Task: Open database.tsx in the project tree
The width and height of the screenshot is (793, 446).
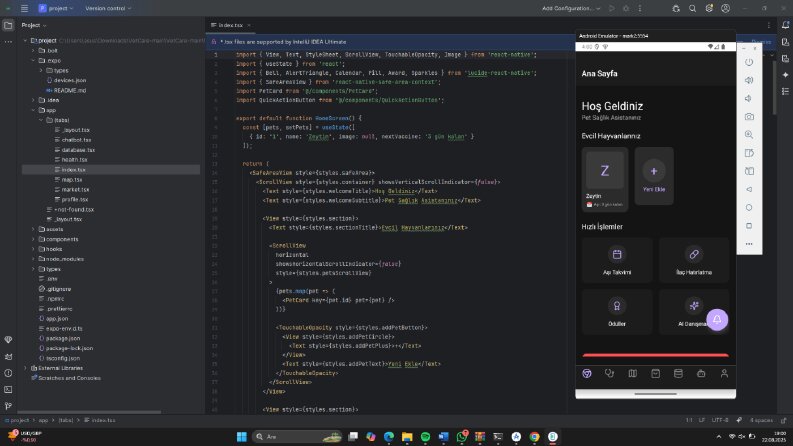Action: 78,150
